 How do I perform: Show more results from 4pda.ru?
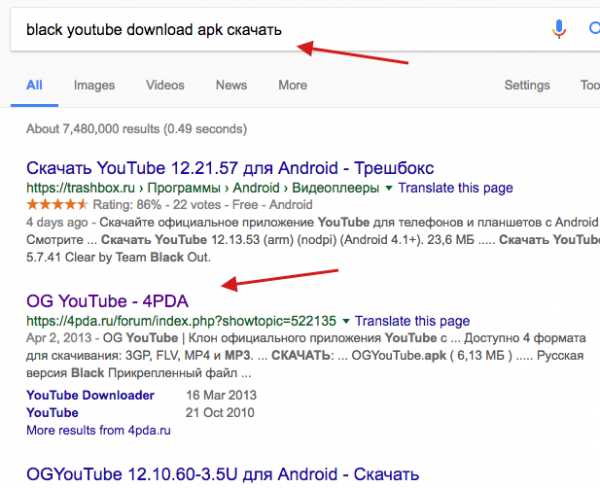[98, 430]
